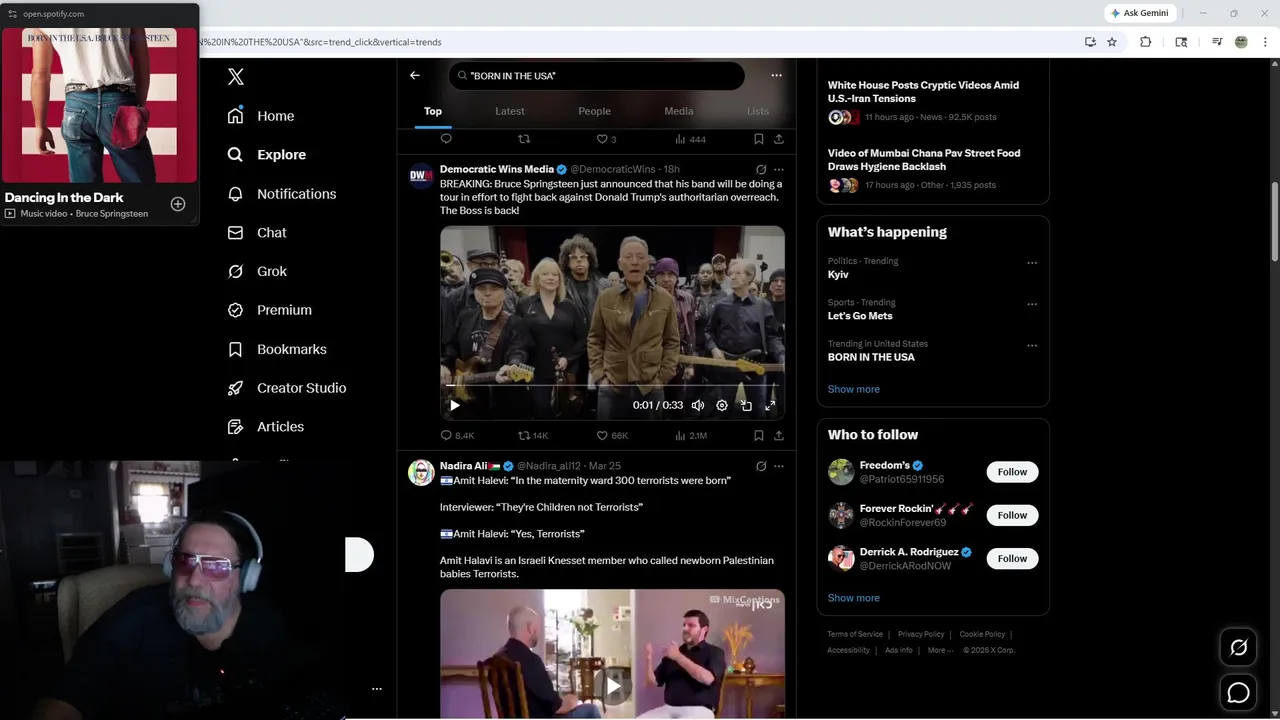
Task: Bookmark this page with the star icon
Action: tap(1112, 42)
